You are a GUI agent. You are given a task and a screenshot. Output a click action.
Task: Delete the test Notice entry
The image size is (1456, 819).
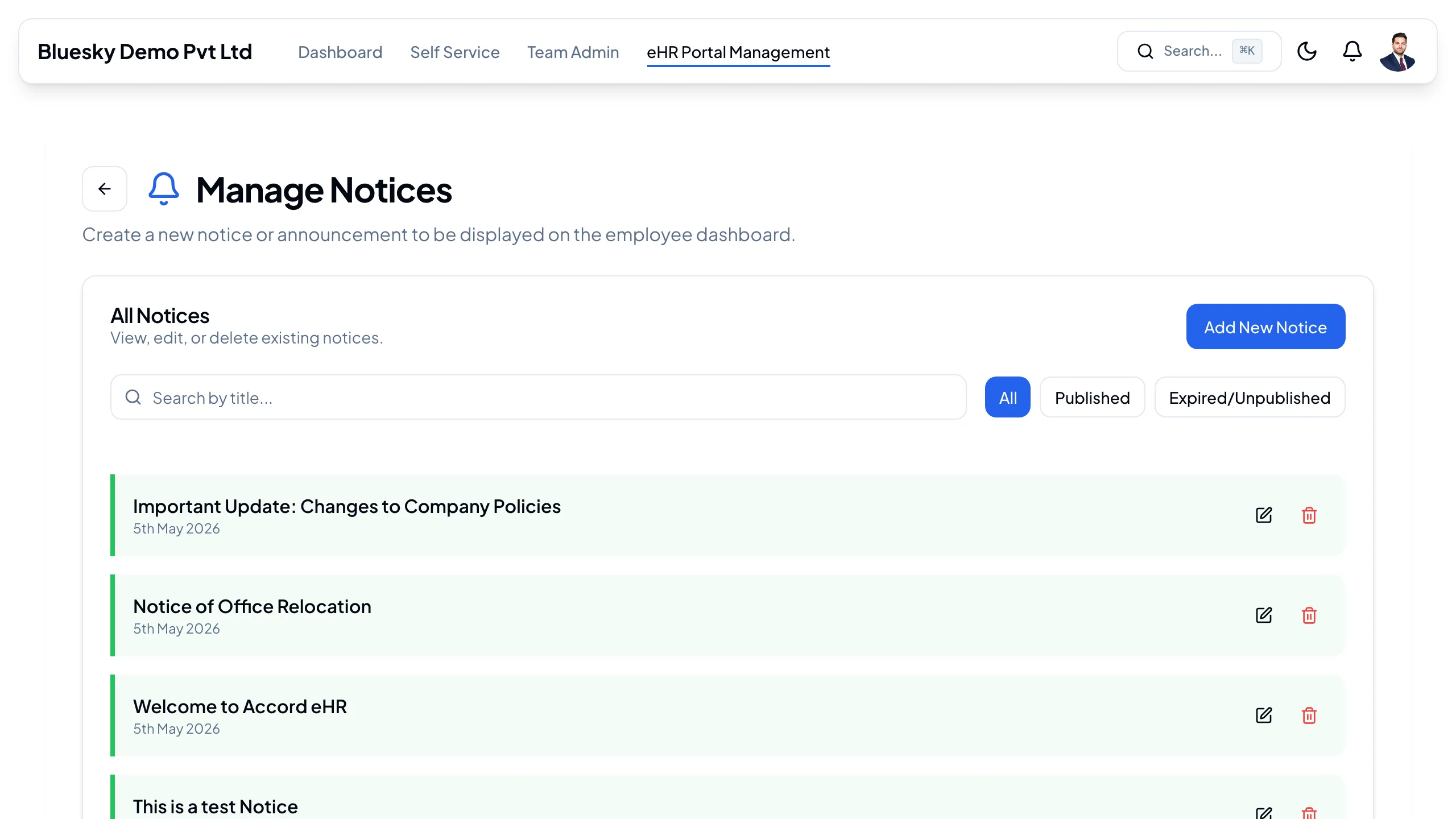(x=1309, y=813)
